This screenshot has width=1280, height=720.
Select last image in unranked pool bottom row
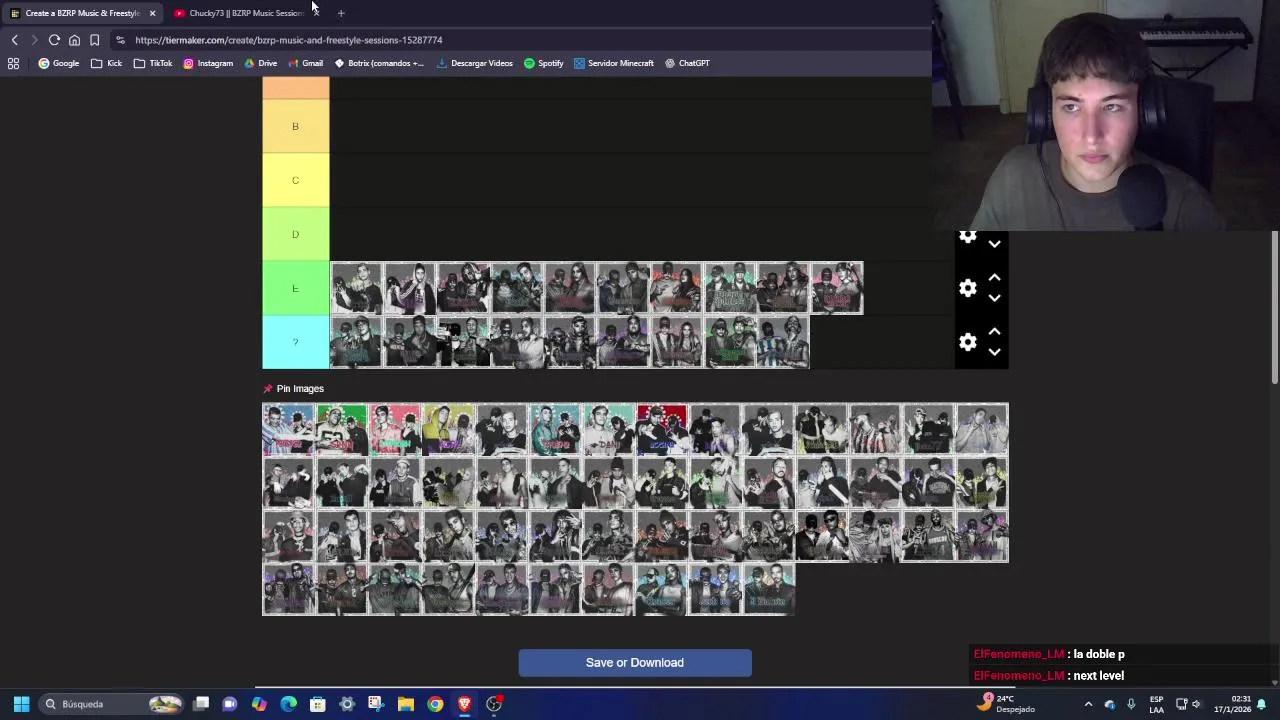(x=768, y=590)
